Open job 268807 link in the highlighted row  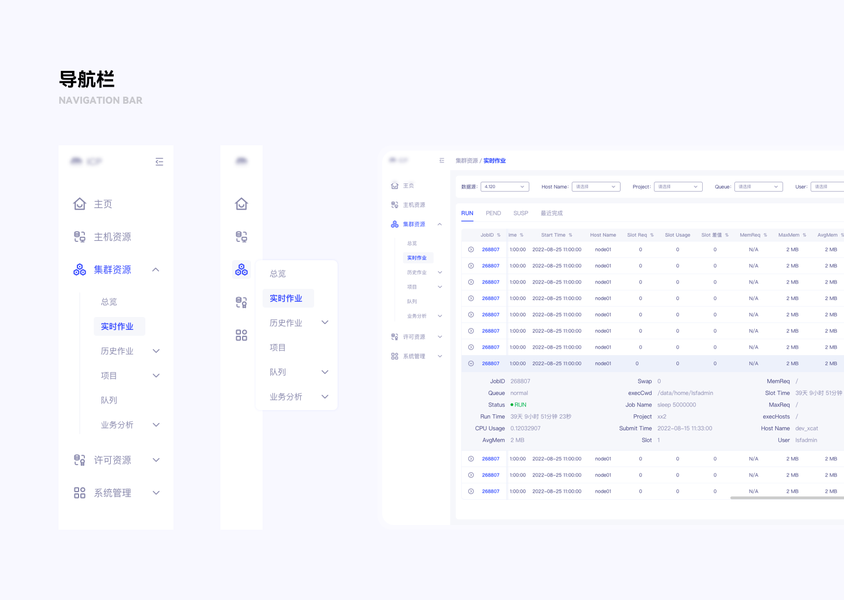[490, 364]
